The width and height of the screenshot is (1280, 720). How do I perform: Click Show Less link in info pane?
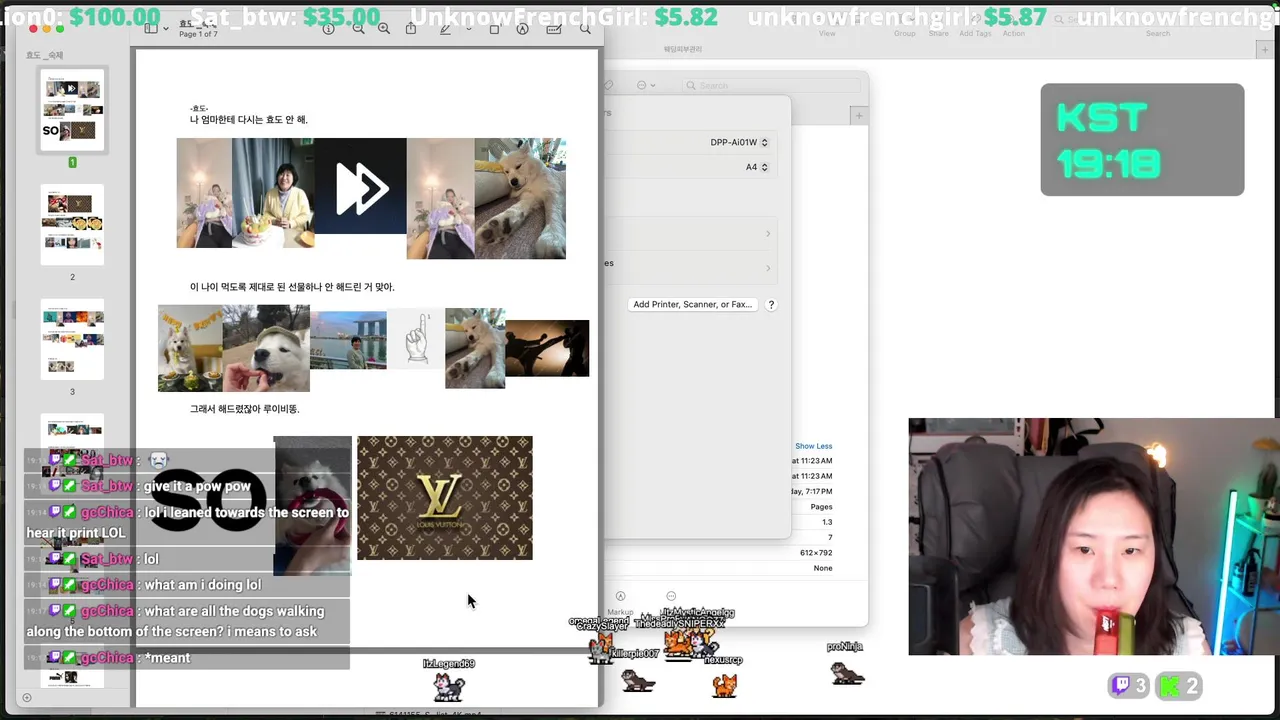pyautogui.click(x=813, y=446)
